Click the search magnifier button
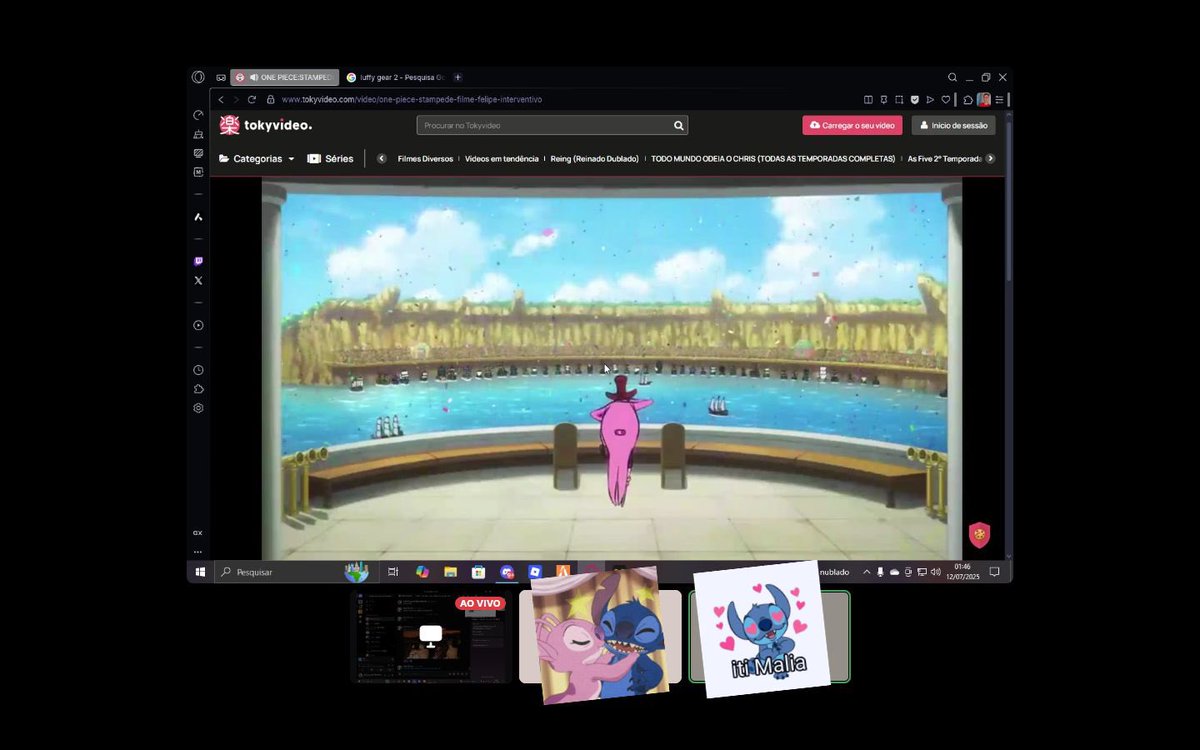This screenshot has width=1200, height=750. click(678, 125)
